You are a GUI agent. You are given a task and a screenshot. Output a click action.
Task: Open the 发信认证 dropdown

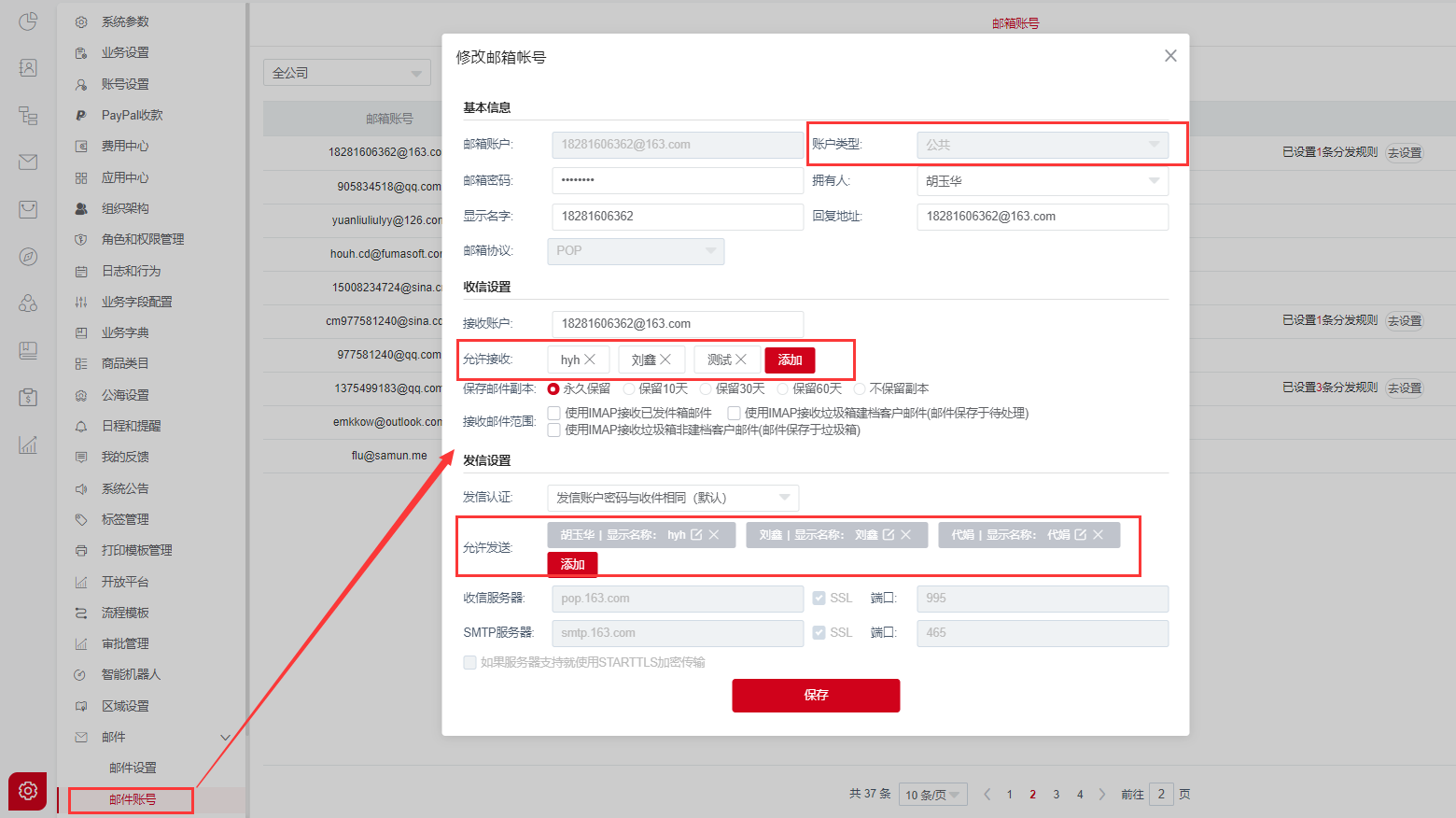pyautogui.click(x=672, y=498)
